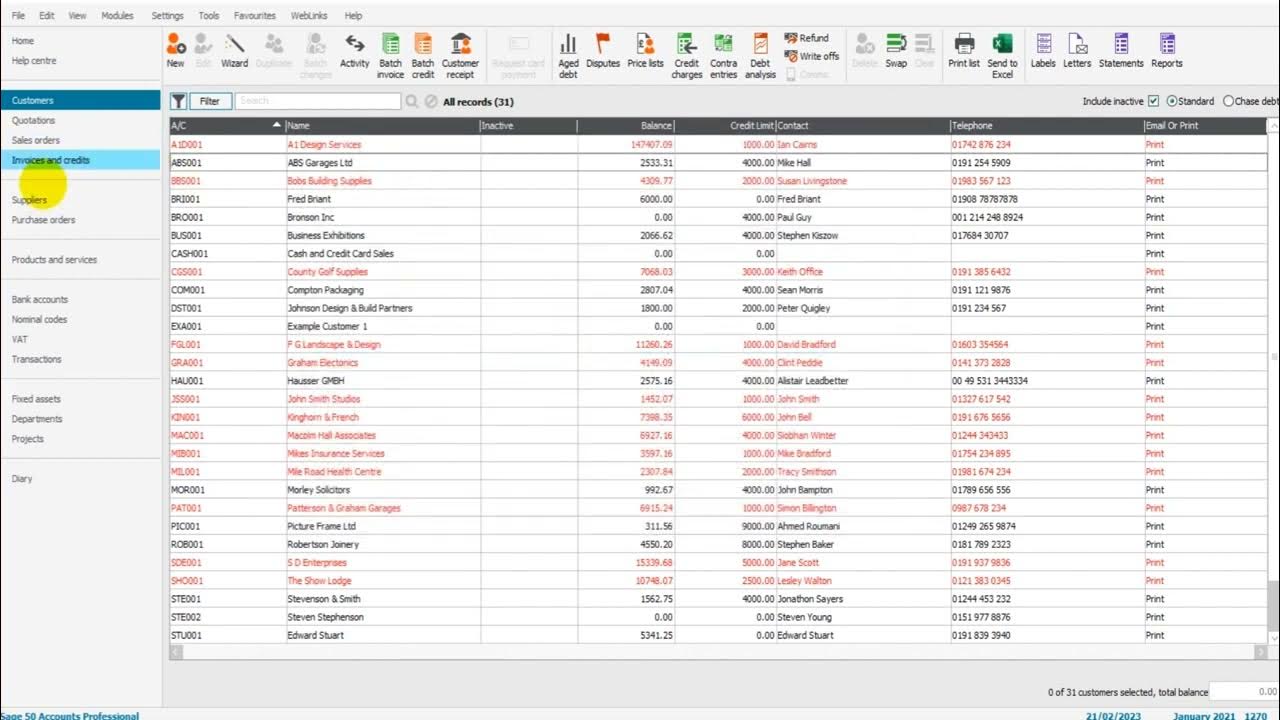Image resolution: width=1280 pixels, height=720 pixels.
Task: Open Debt analysis
Action: click(760, 56)
